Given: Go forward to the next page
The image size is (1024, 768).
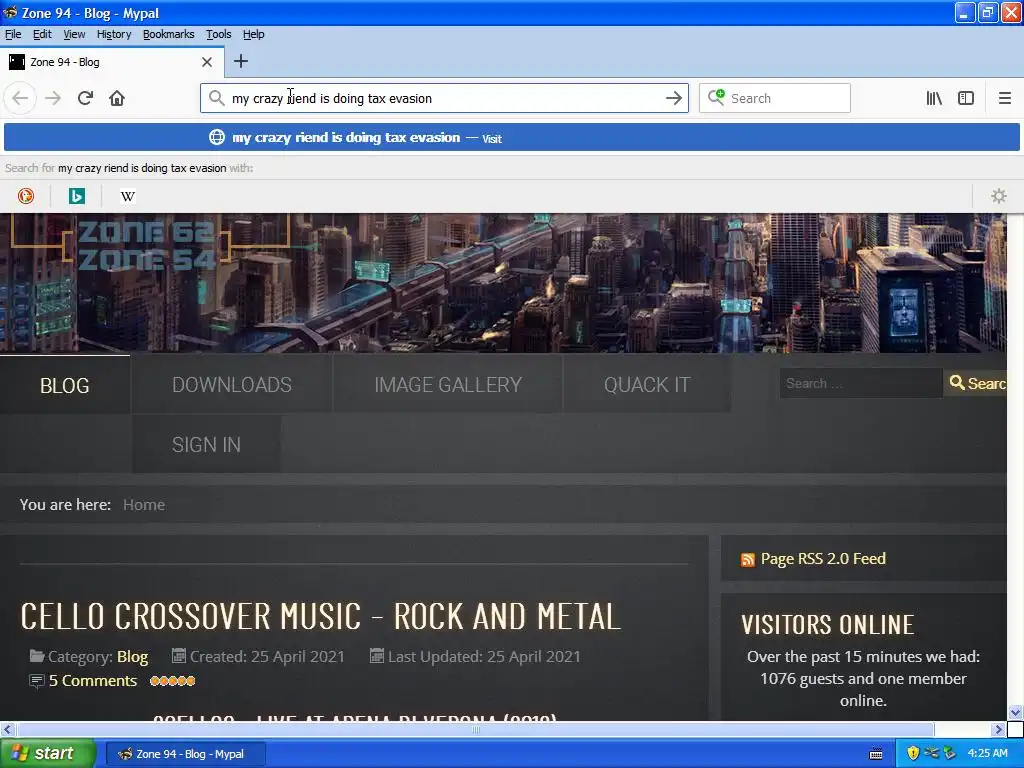Looking at the screenshot, I should tap(54, 99).
